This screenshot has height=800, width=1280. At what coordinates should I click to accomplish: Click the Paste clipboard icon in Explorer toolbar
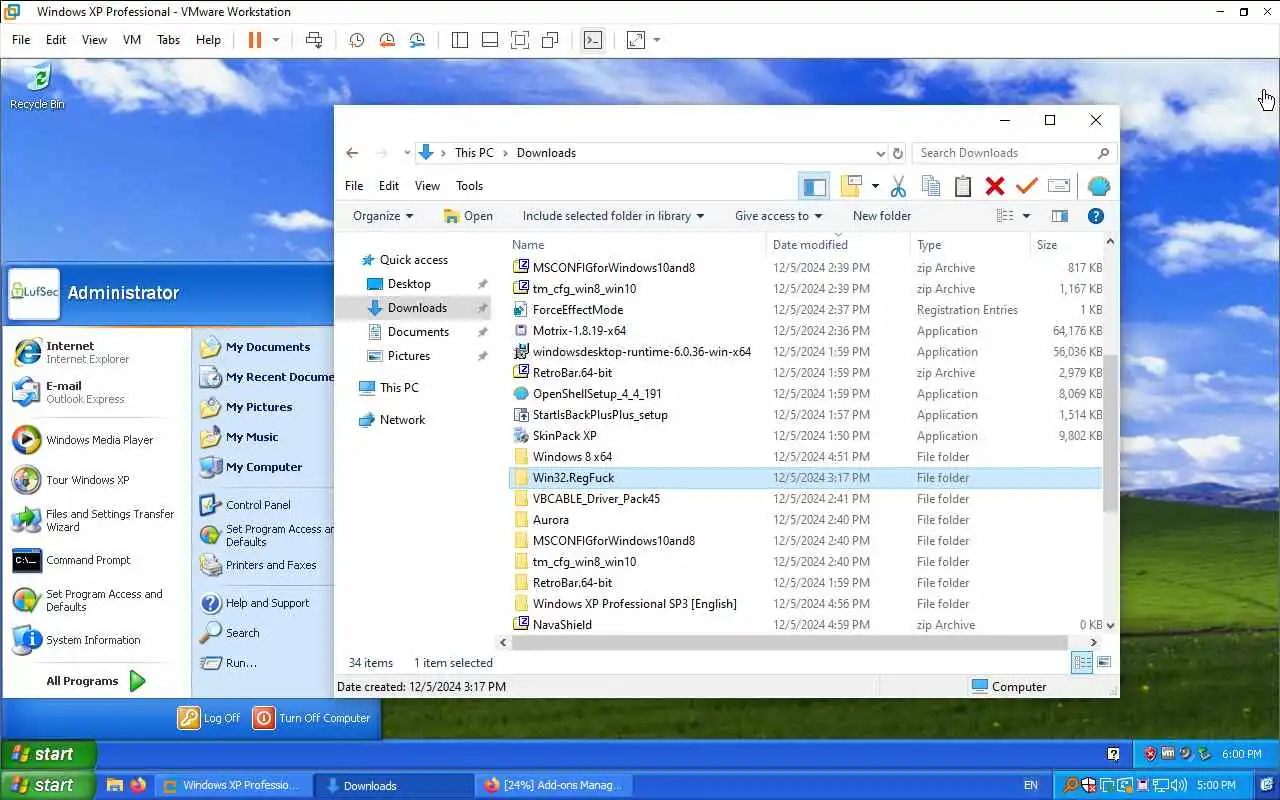tap(962, 186)
